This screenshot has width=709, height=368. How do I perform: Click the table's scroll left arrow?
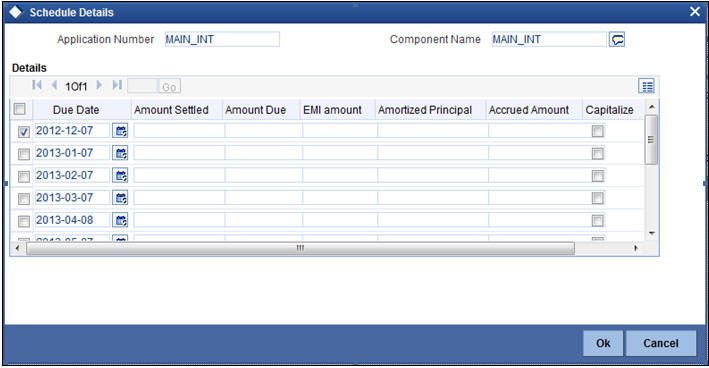coord(18,248)
